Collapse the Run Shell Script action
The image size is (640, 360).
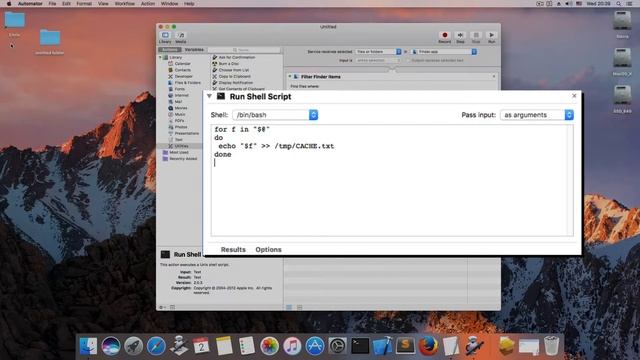point(209,96)
